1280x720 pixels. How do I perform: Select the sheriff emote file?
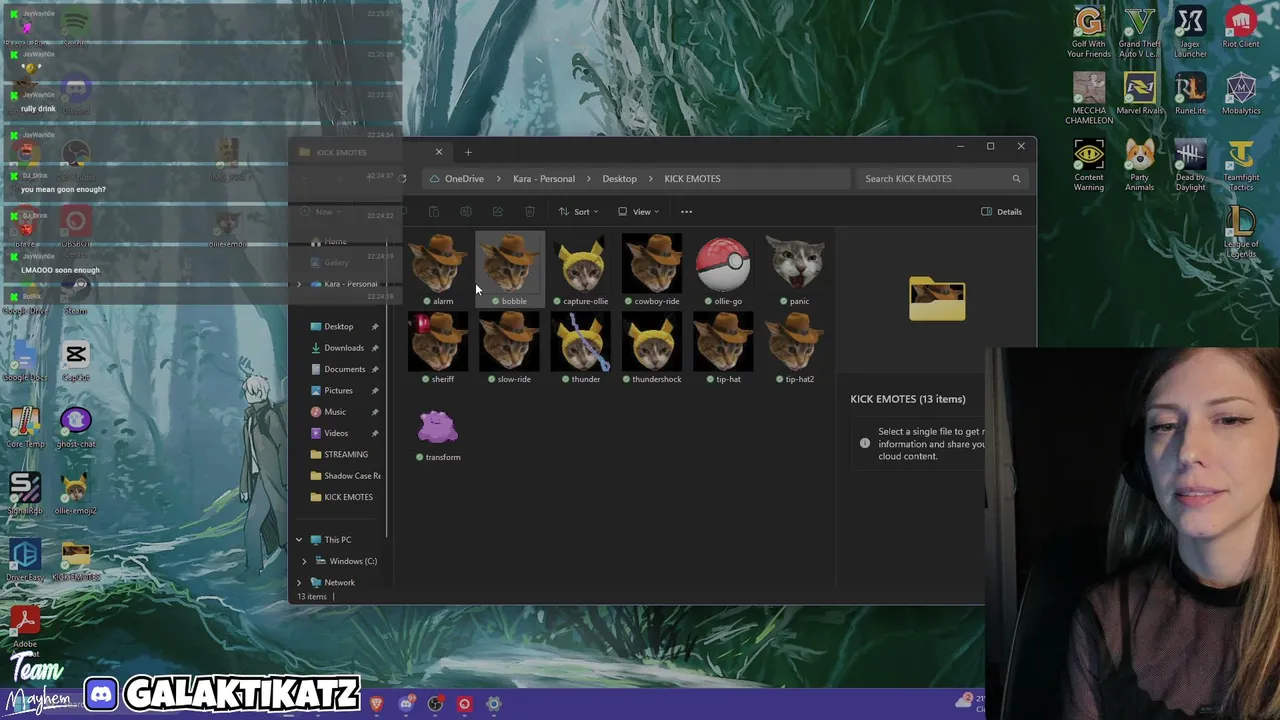pos(438,348)
